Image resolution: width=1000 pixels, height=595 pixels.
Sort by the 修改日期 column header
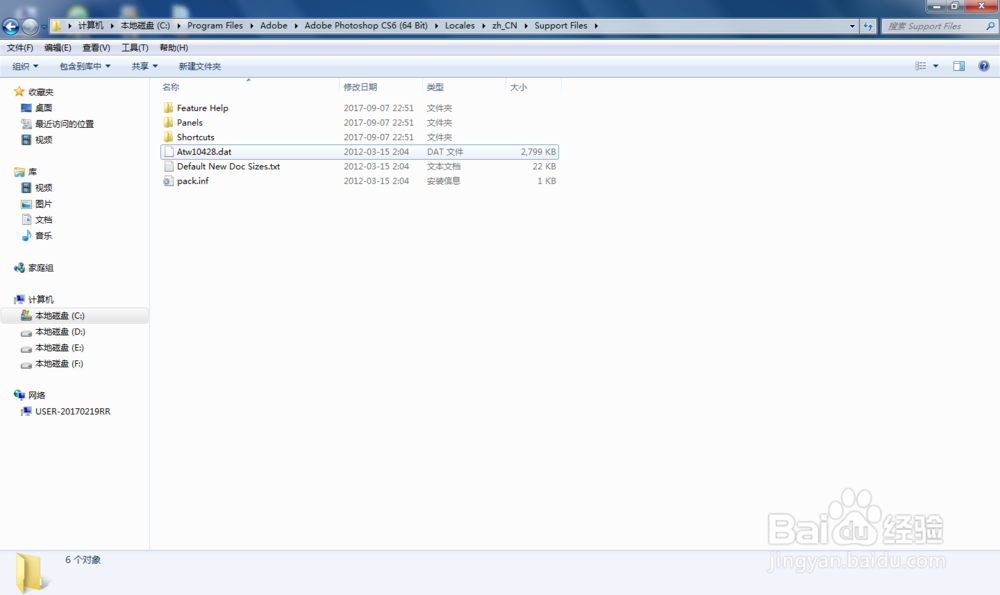coord(360,87)
